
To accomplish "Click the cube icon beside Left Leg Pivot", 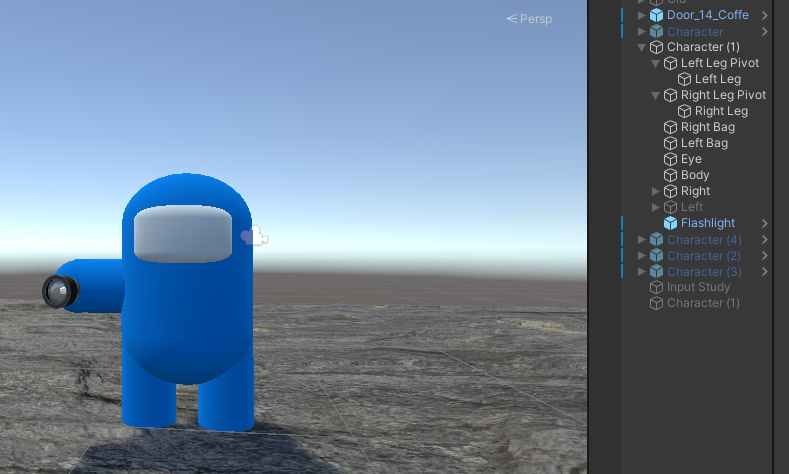I will (670, 63).
